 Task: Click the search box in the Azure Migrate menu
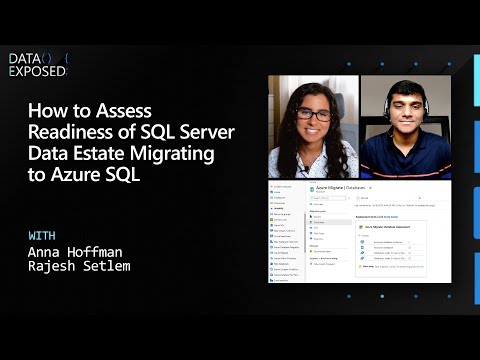click(x=328, y=198)
